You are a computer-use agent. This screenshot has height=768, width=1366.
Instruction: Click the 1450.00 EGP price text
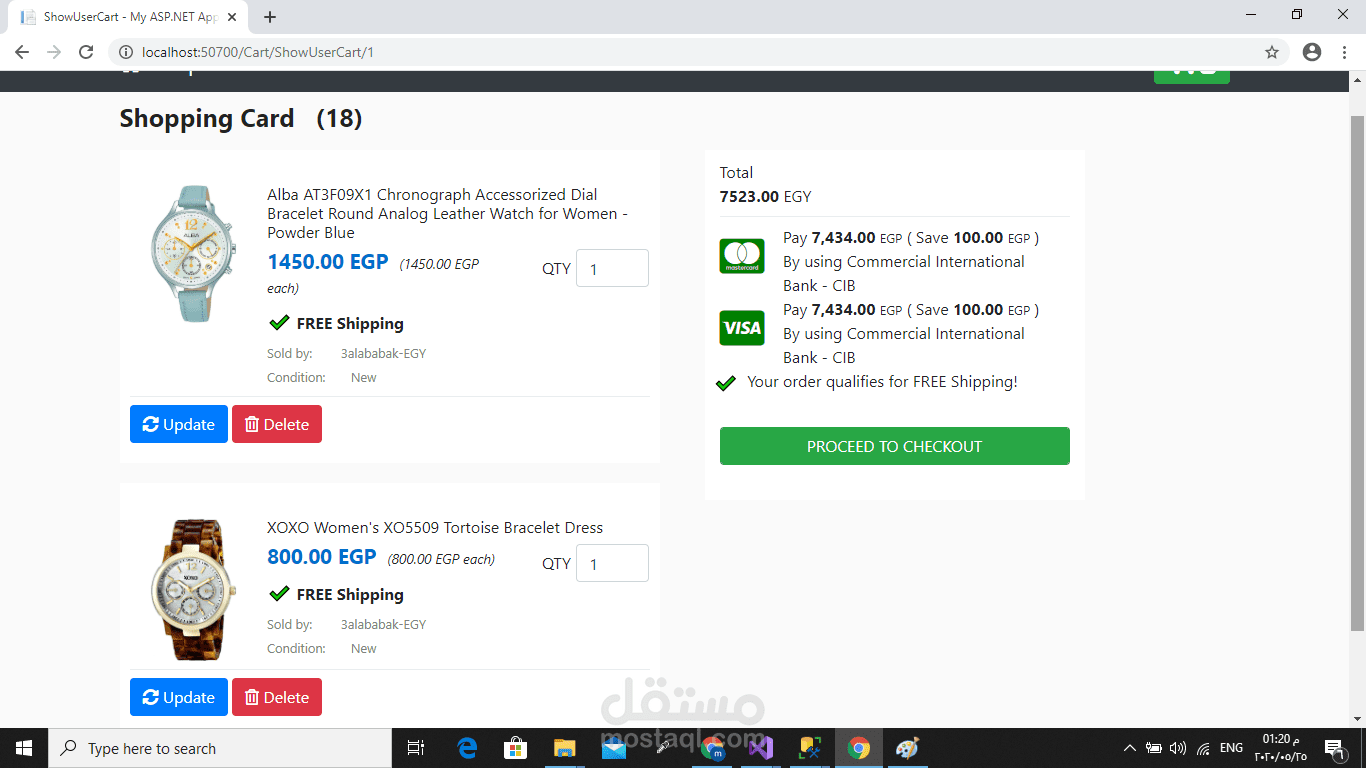(328, 262)
